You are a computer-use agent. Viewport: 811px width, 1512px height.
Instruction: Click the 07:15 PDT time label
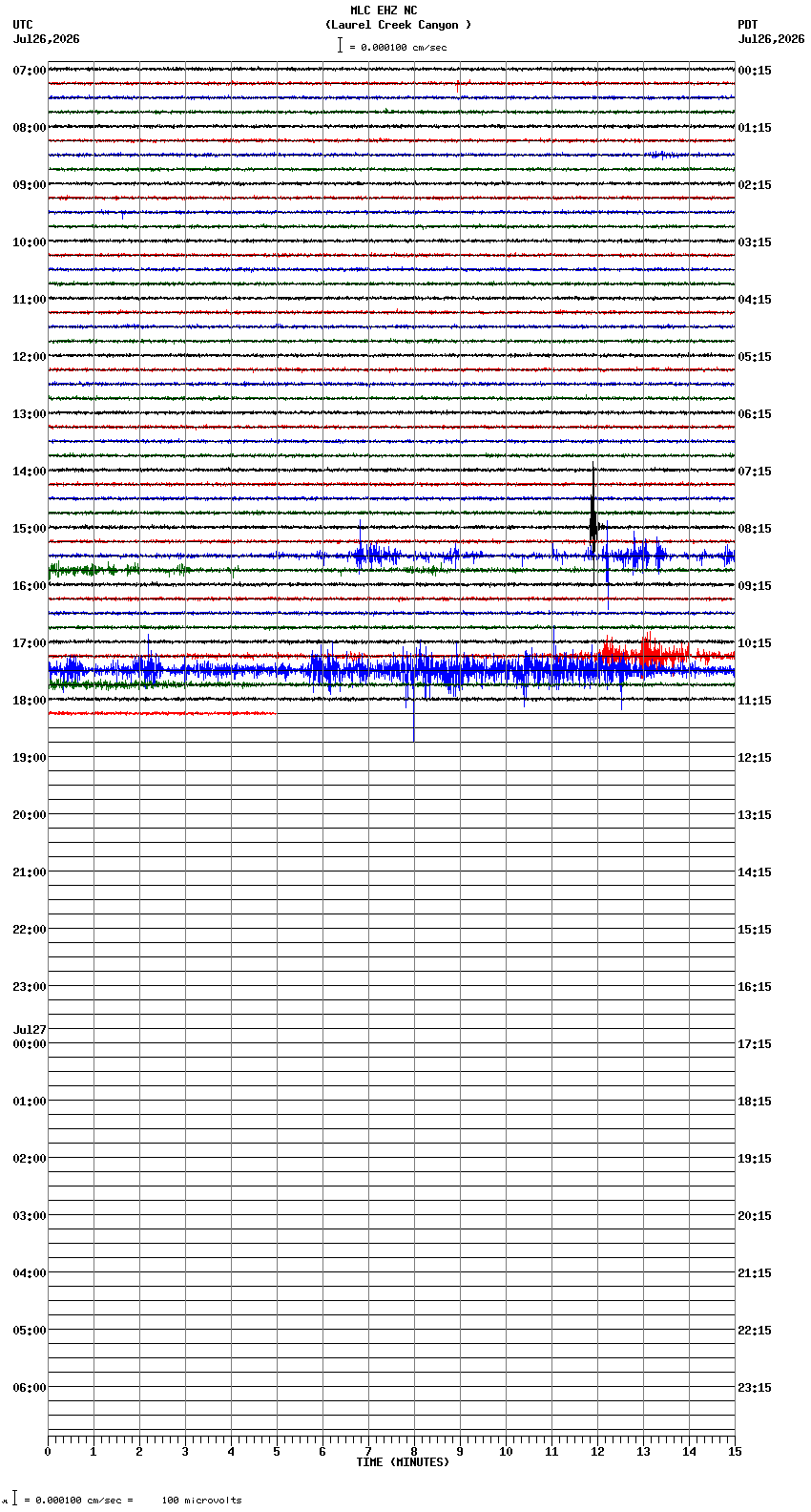pos(755,472)
